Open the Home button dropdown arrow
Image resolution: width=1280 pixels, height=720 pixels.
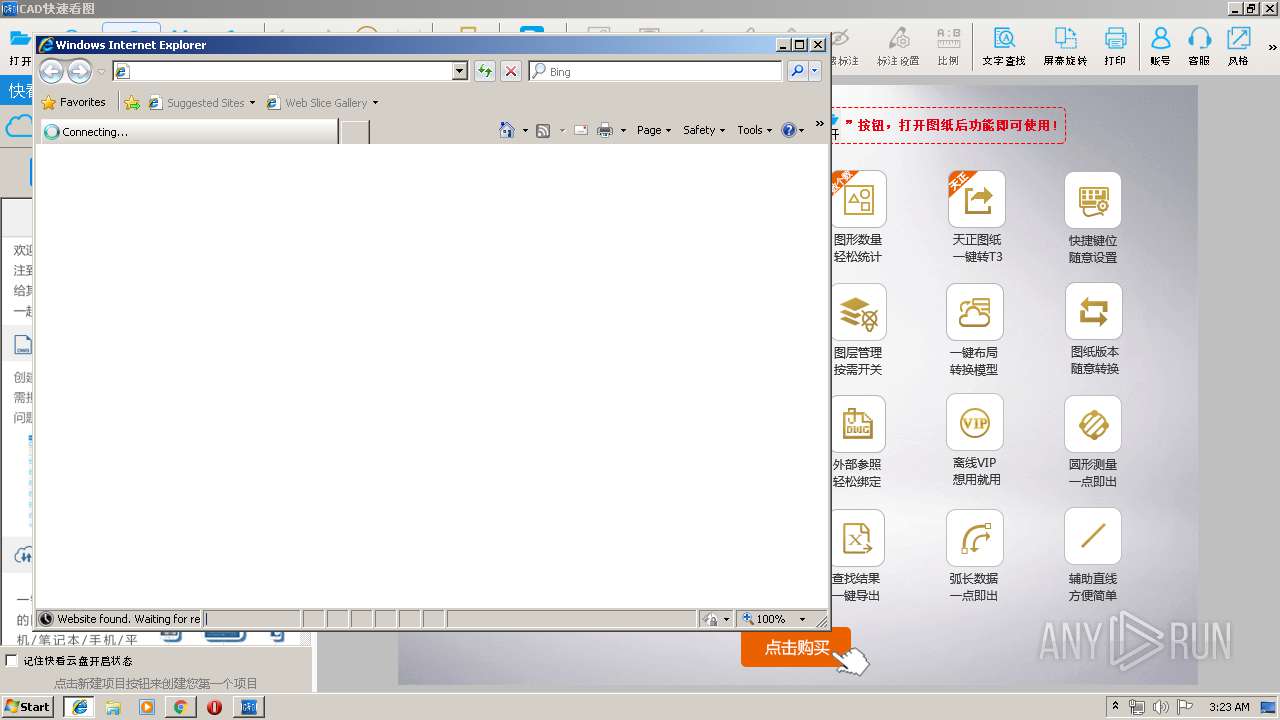pos(525,130)
